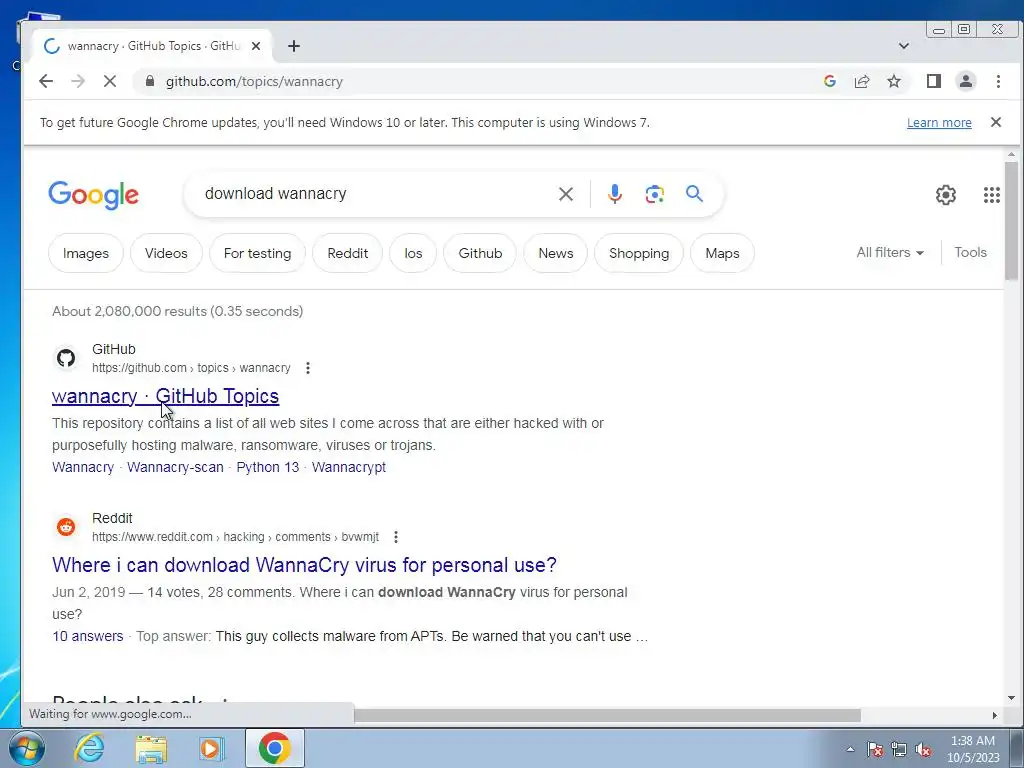Click the Google icon in address bar
This screenshot has height=768, width=1024.
tap(830, 81)
